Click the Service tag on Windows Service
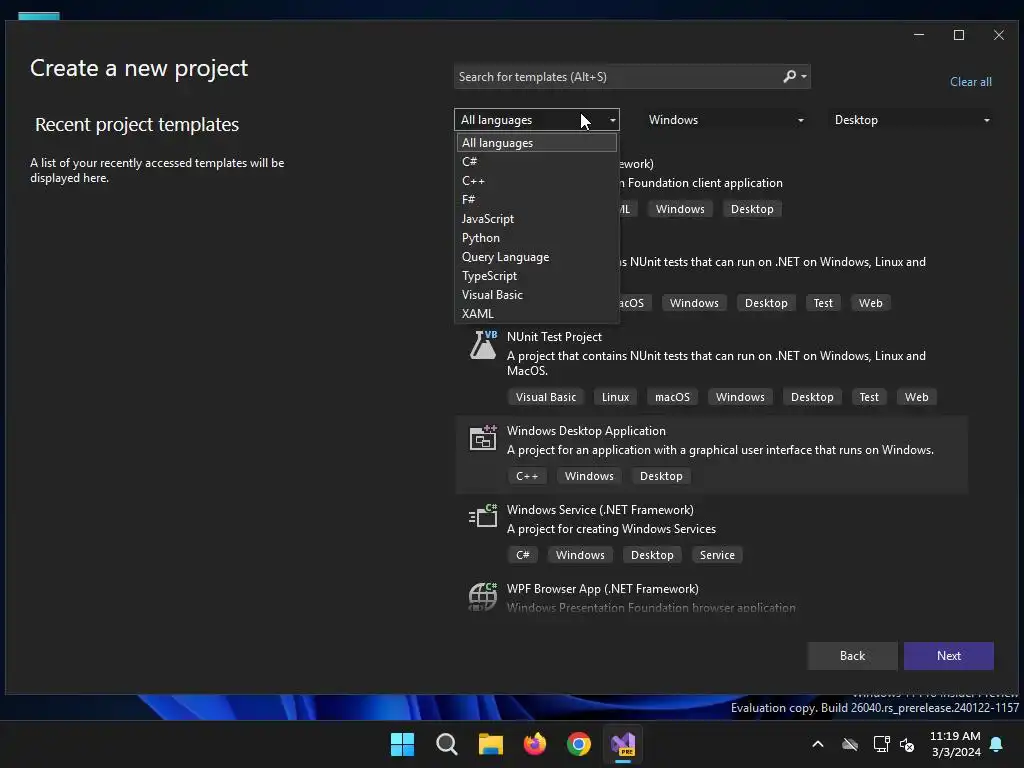The height and width of the screenshot is (768, 1024). [x=717, y=555]
